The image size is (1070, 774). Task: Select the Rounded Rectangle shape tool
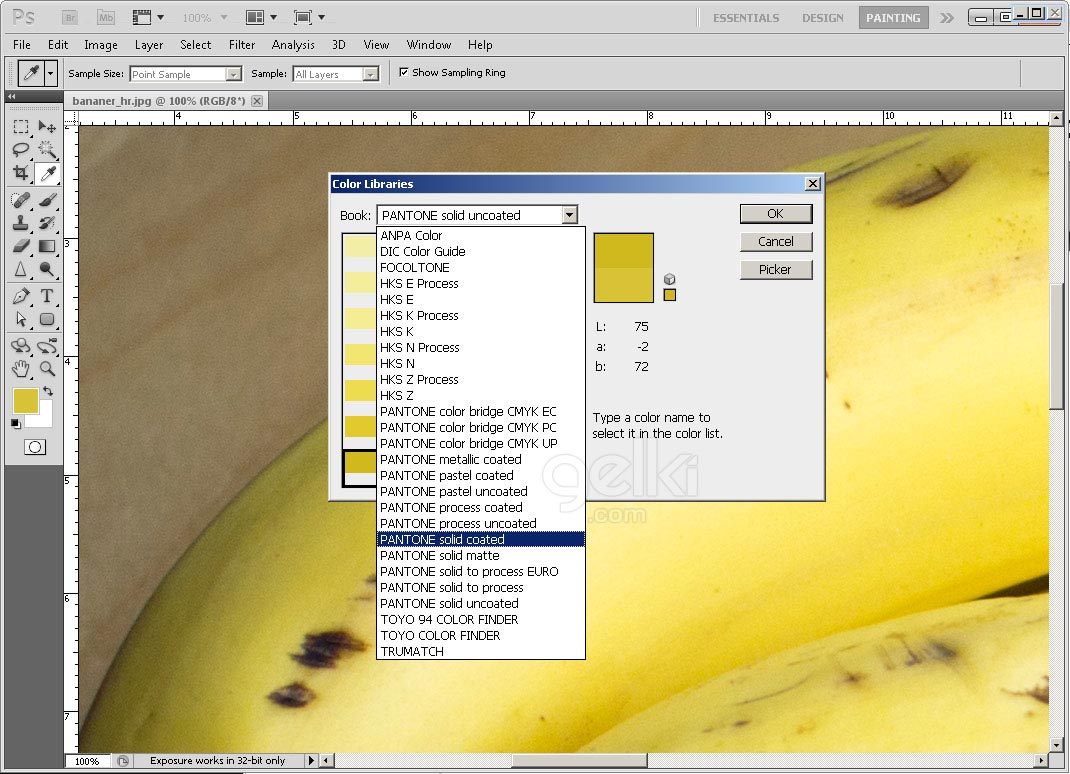pyautogui.click(x=47, y=319)
